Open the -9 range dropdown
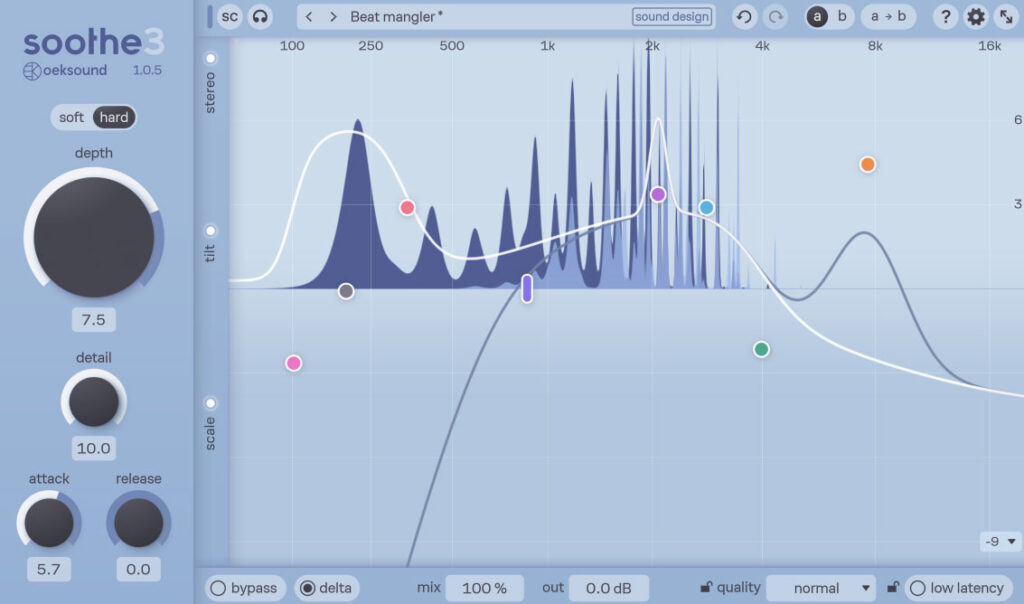The height and width of the screenshot is (604, 1024). pos(1000,541)
